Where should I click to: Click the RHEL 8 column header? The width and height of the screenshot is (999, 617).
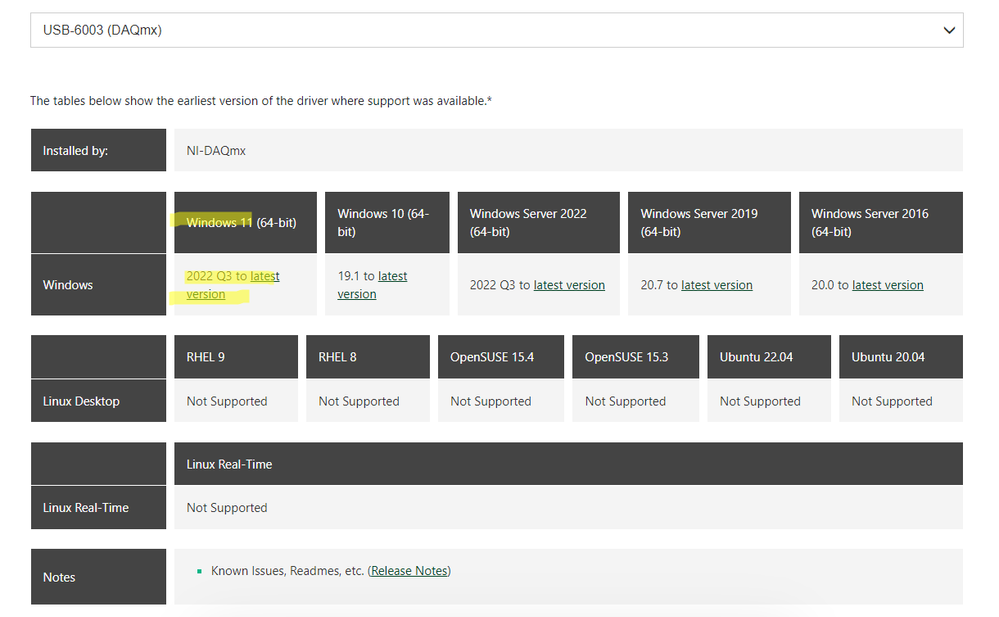368,357
